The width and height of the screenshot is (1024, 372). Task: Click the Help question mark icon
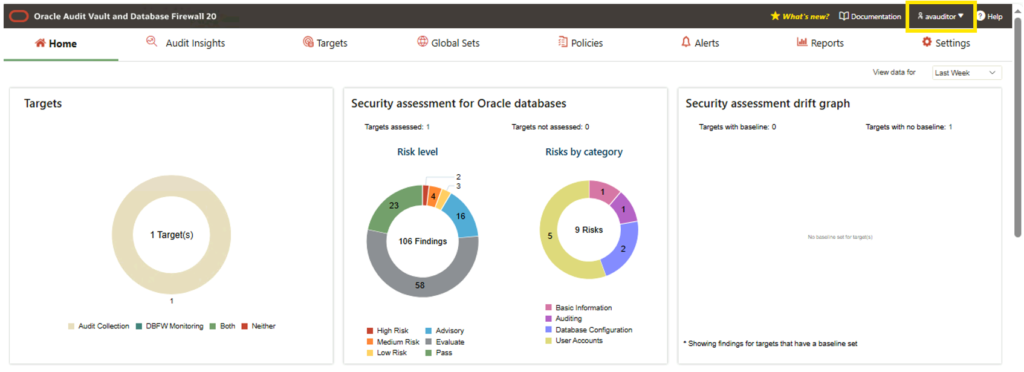click(980, 16)
